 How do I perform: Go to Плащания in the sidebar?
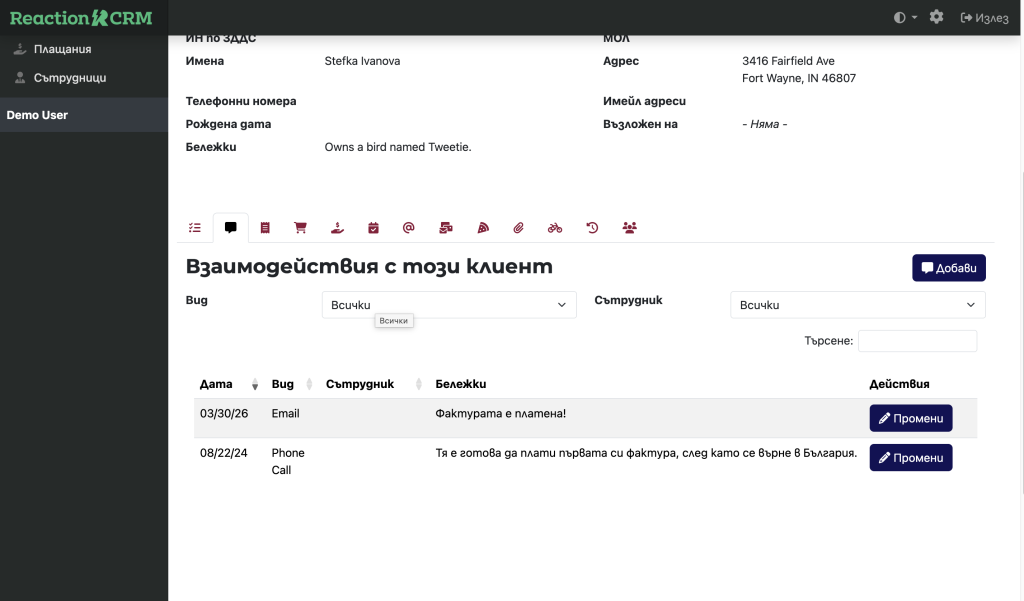pyautogui.click(x=62, y=49)
